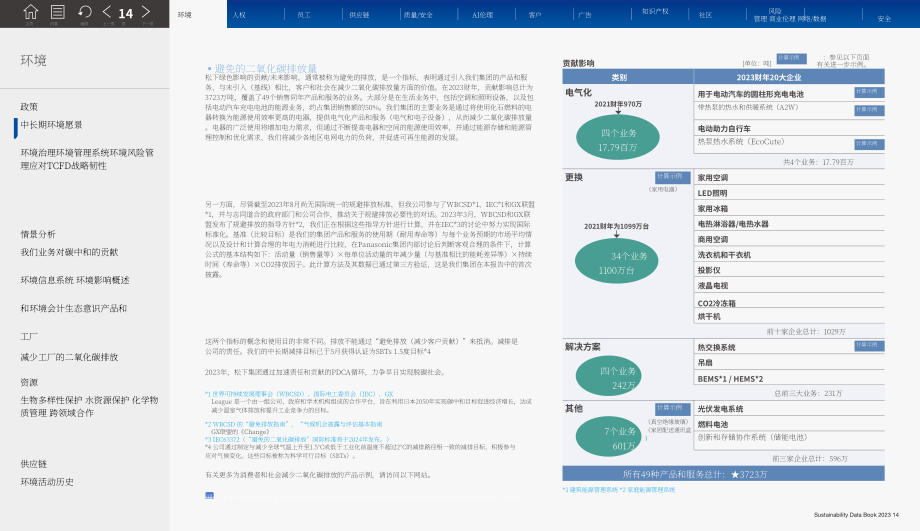
Task: Open 生物多样性保护 水资源保护 entry
Action: 89,406
